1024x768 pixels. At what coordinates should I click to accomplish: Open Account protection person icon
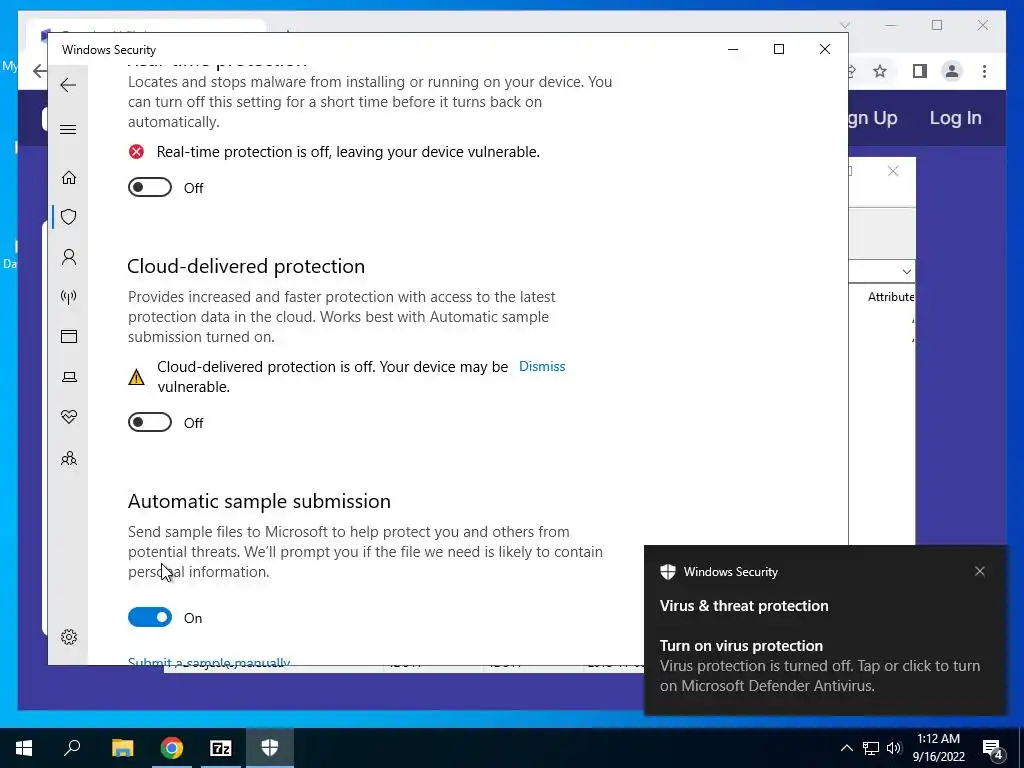(69, 257)
